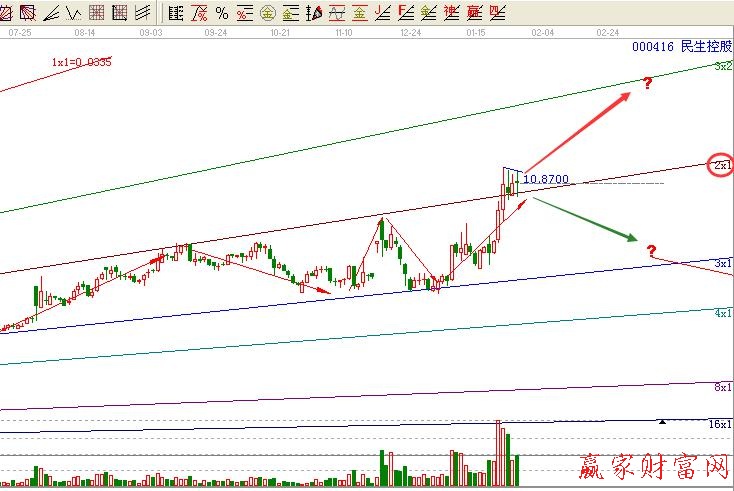Screen dimensions: 734x491
Task: Select the 3x2 green line label
Action: point(723,66)
